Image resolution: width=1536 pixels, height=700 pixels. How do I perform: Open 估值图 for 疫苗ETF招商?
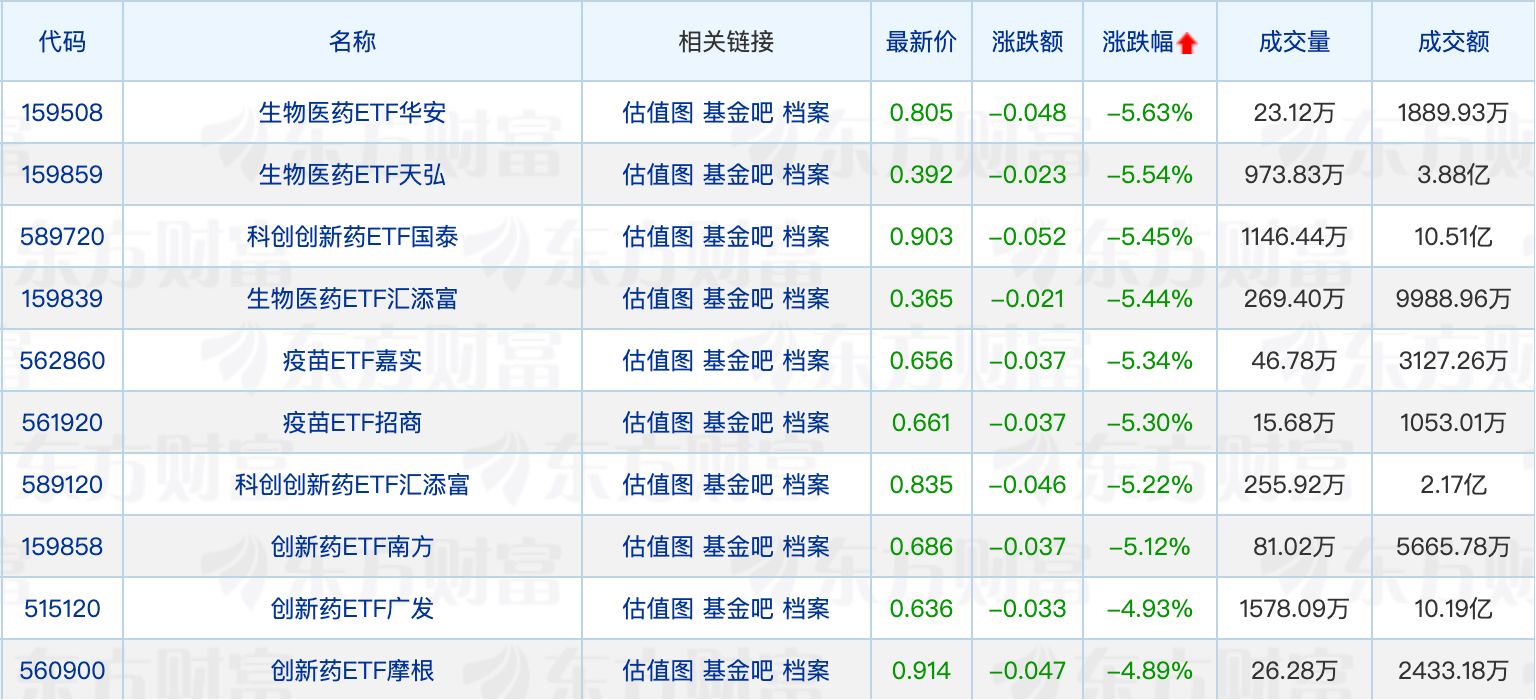click(x=657, y=423)
